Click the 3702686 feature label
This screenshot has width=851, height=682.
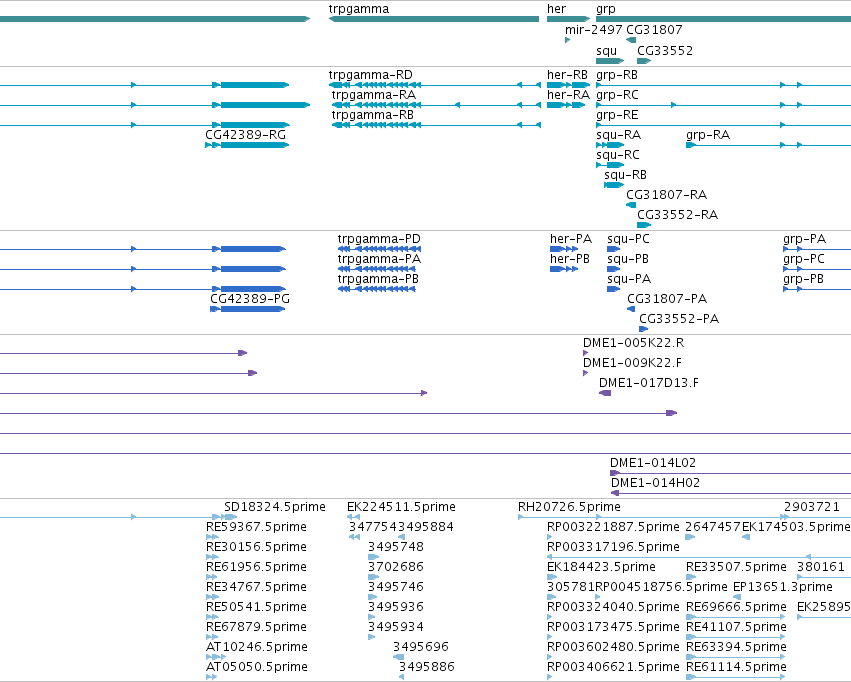[396, 567]
